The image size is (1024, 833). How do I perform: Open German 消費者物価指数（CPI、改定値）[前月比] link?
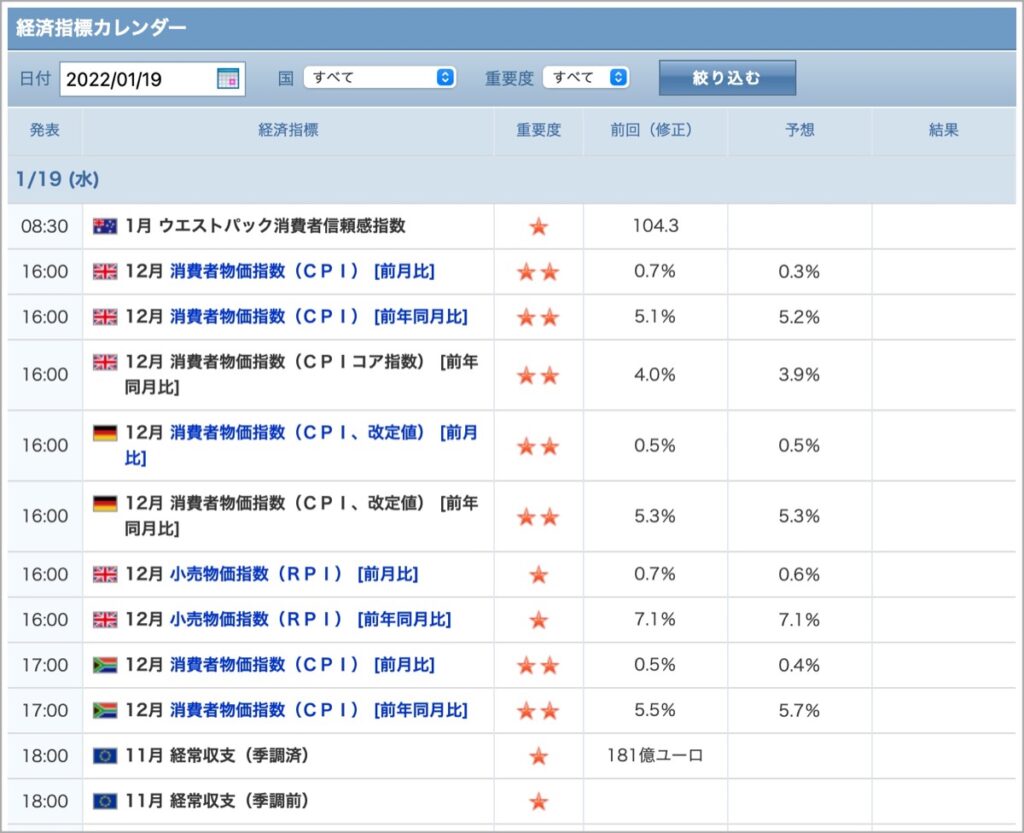[x=301, y=445]
